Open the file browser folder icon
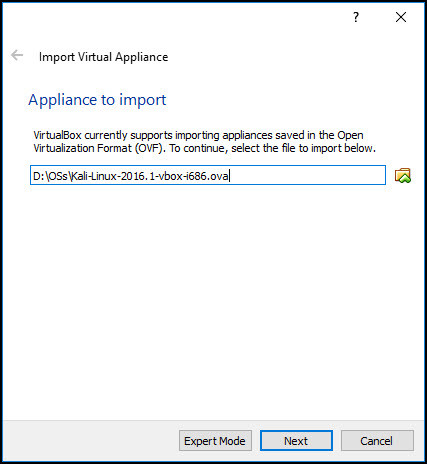The height and width of the screenshot is (464, 427). coord(403,175)
